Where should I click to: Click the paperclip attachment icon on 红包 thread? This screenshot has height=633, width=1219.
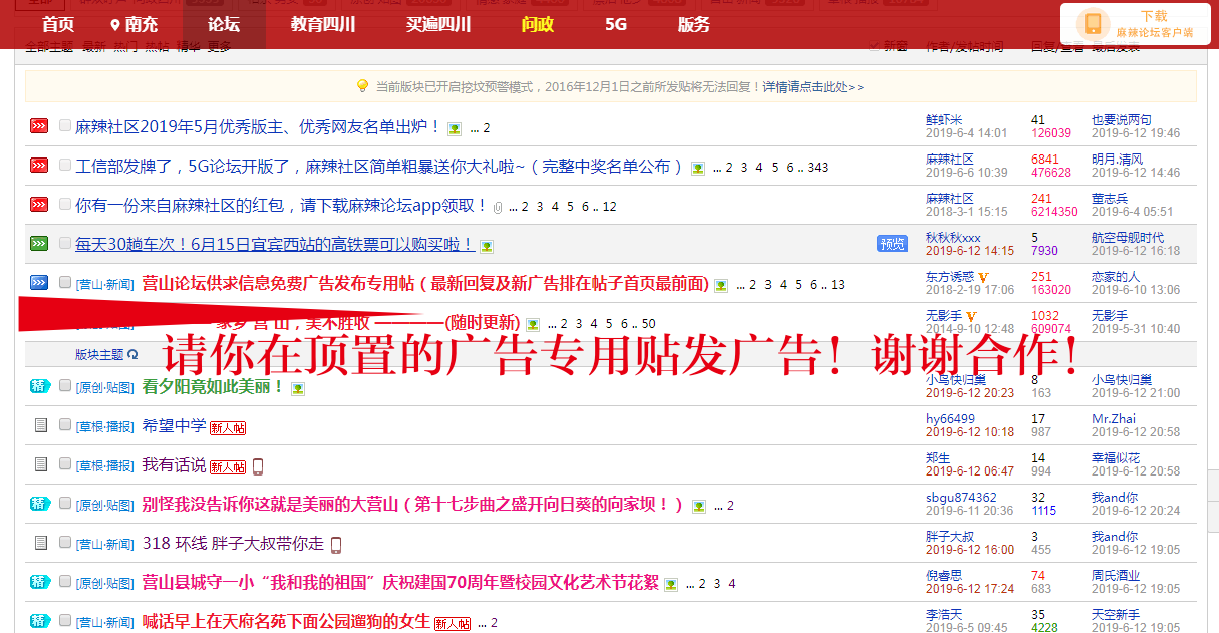[x=498, y=207]
